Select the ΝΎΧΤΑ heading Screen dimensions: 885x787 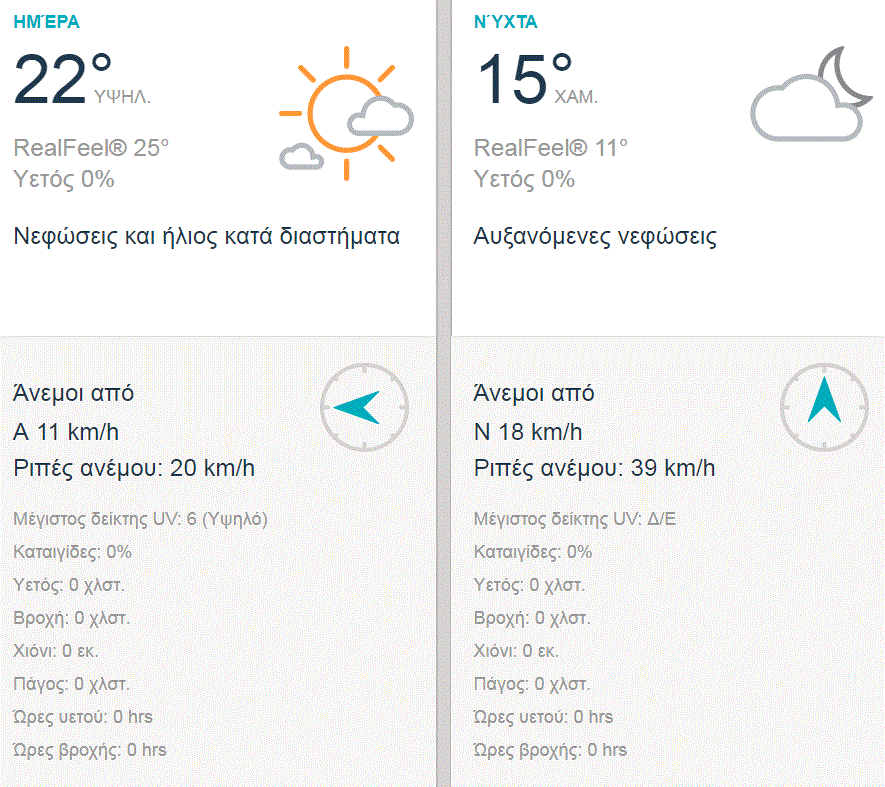pyautogui.click(x=507, y=21)
